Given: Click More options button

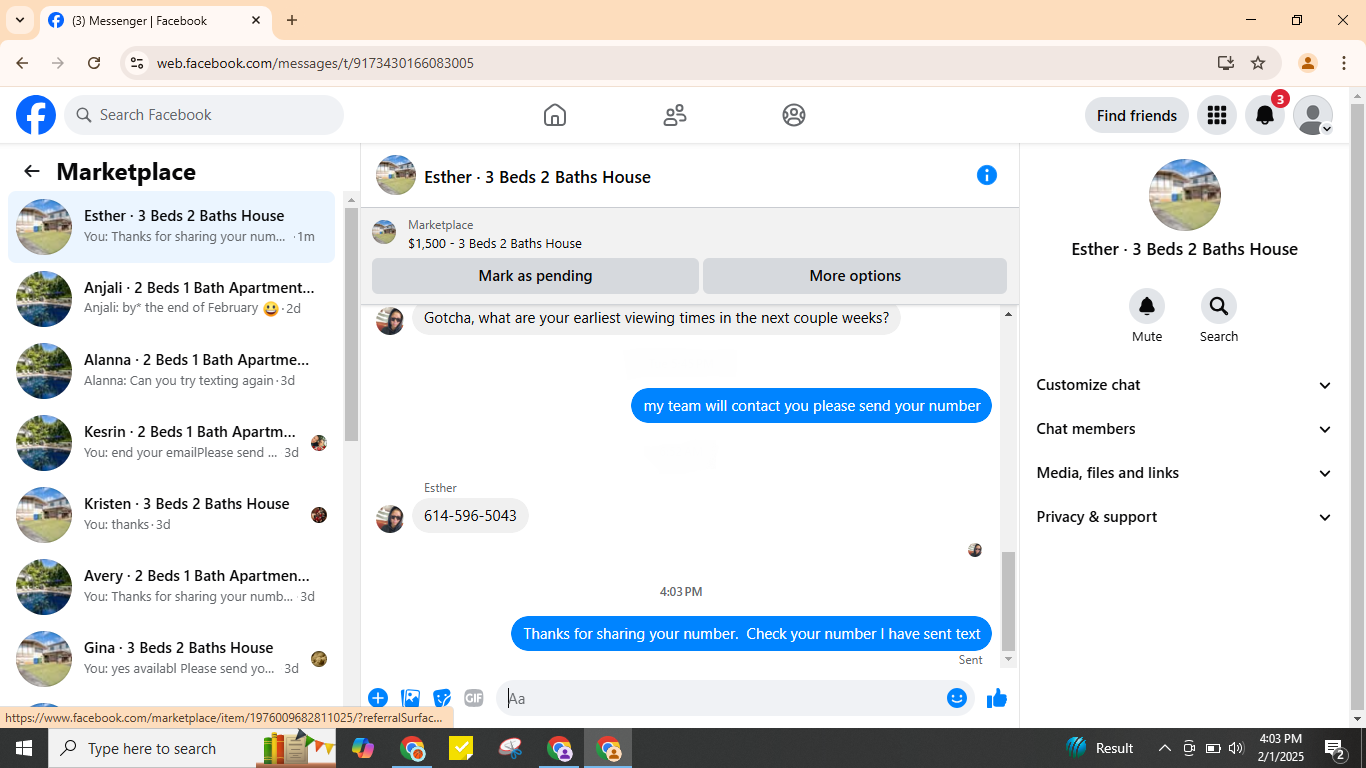Looking at the screenshot, I should [855, 276].
